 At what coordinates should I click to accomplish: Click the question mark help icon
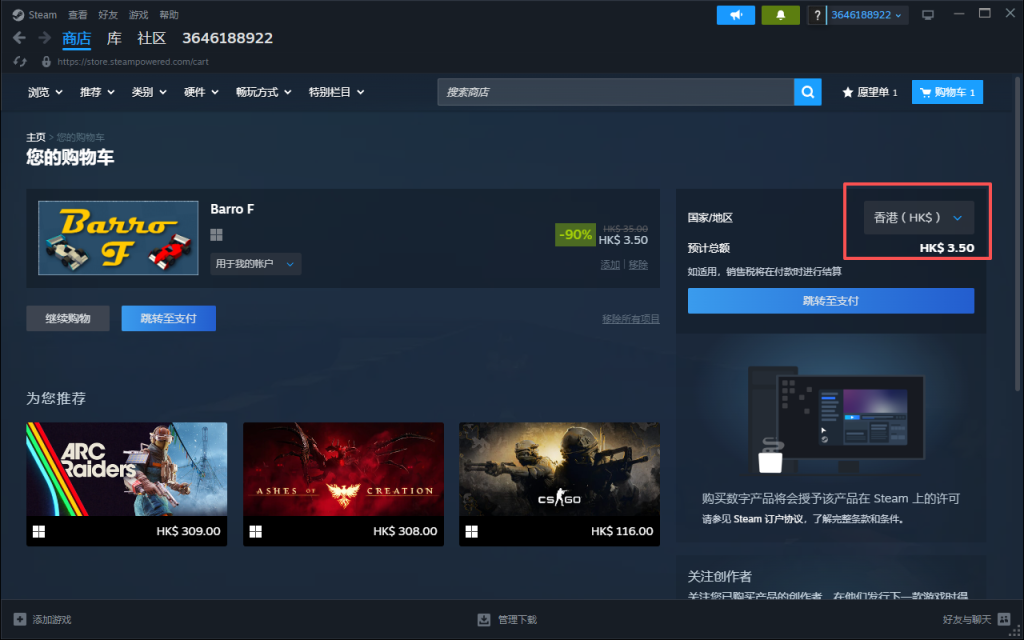click(x=818, y=15)
